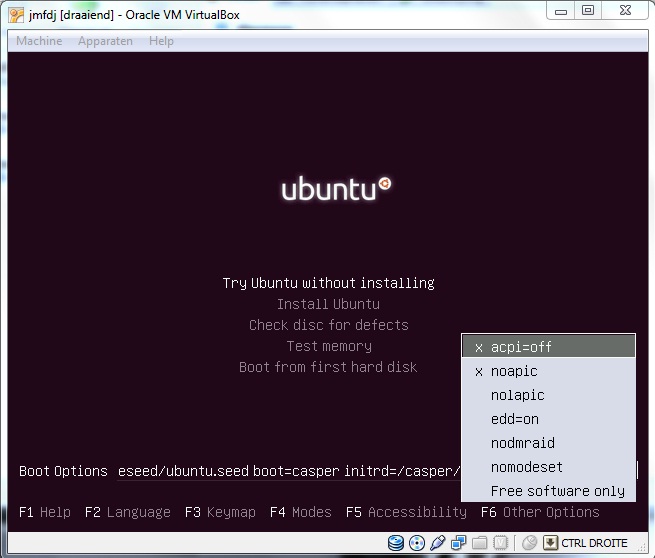Enable the nolapic option
The width and height of the screenshot is (655, 558).
click(x=548, y=395)
